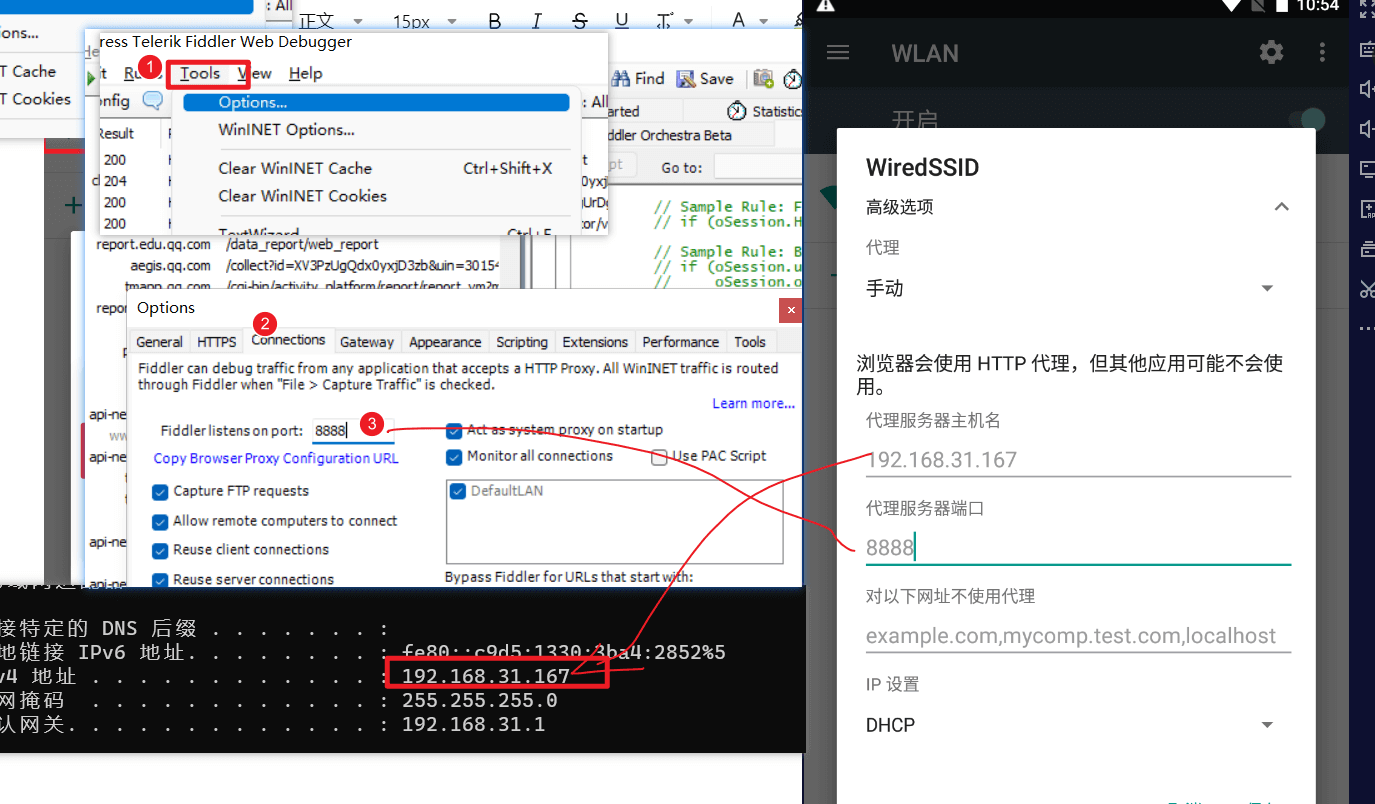Switch to the HTTPS tab in Options
Image resolution: width=1375 pixels, height=804 pixels.
217,342
